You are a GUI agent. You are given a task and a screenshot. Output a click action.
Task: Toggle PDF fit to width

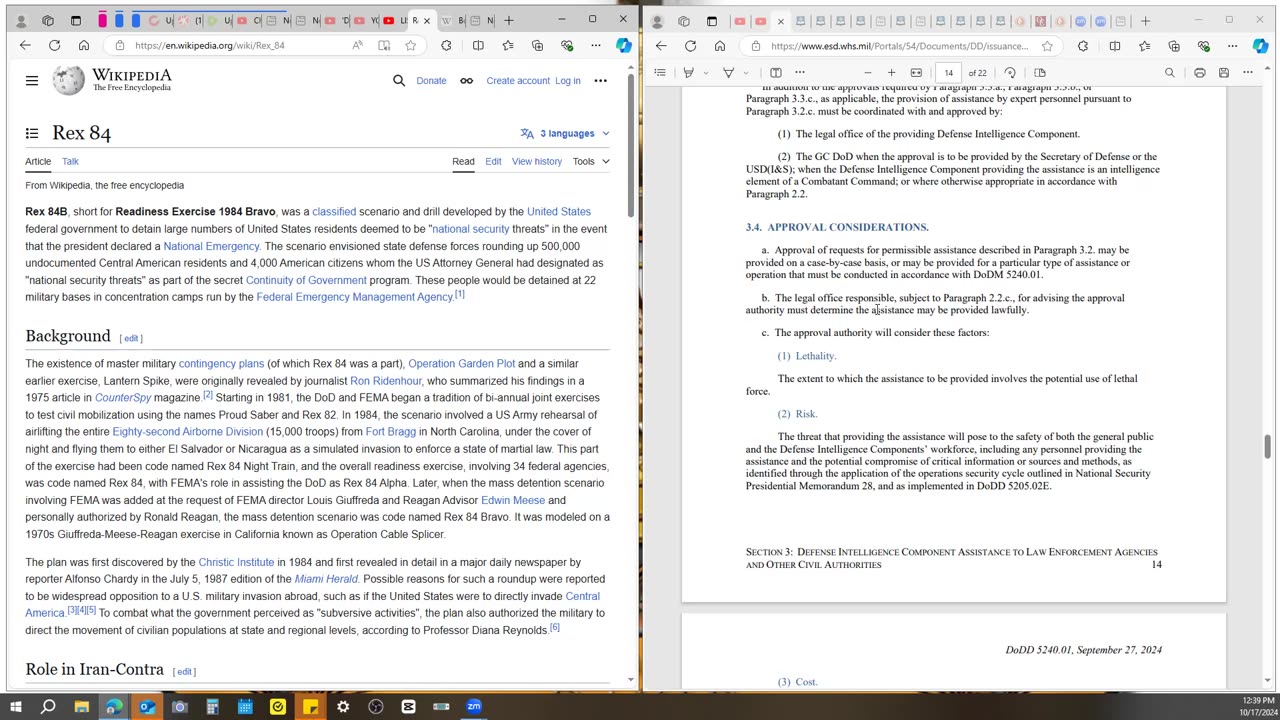pos(916,72)
